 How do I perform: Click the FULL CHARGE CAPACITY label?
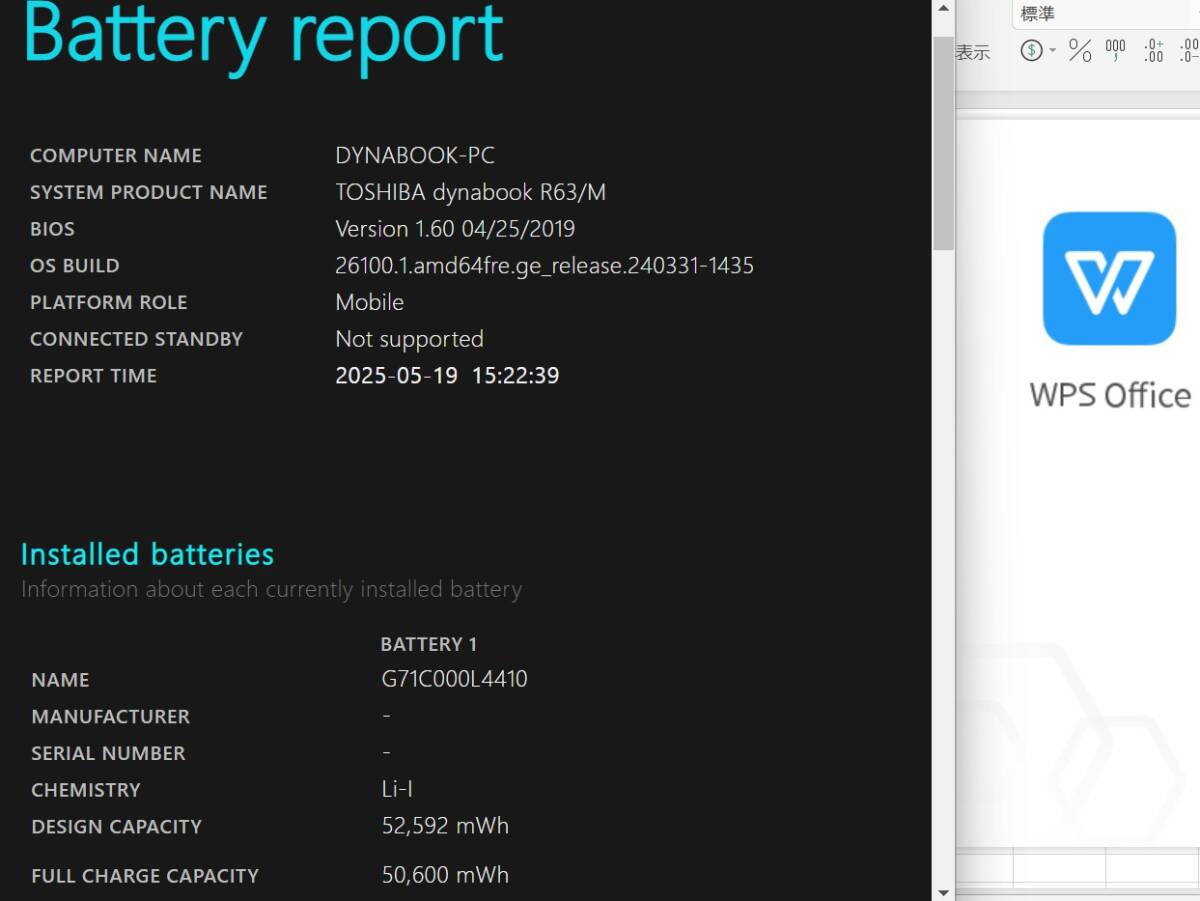click(x=145, y=876)
